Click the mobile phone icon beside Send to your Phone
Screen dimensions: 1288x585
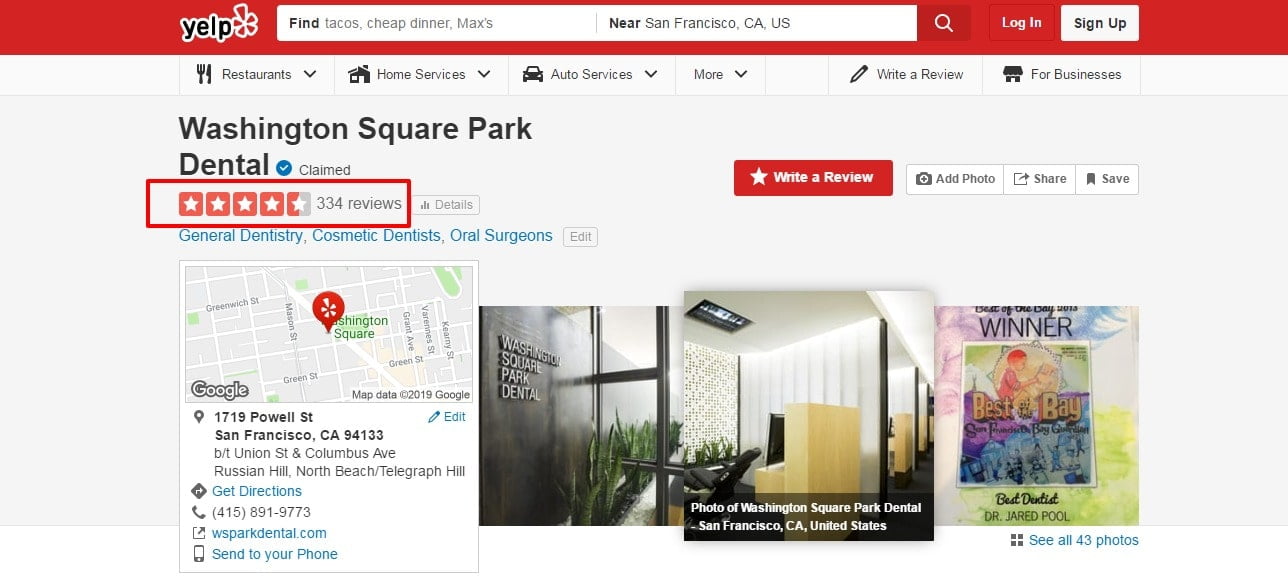click(x=199, y=554)
